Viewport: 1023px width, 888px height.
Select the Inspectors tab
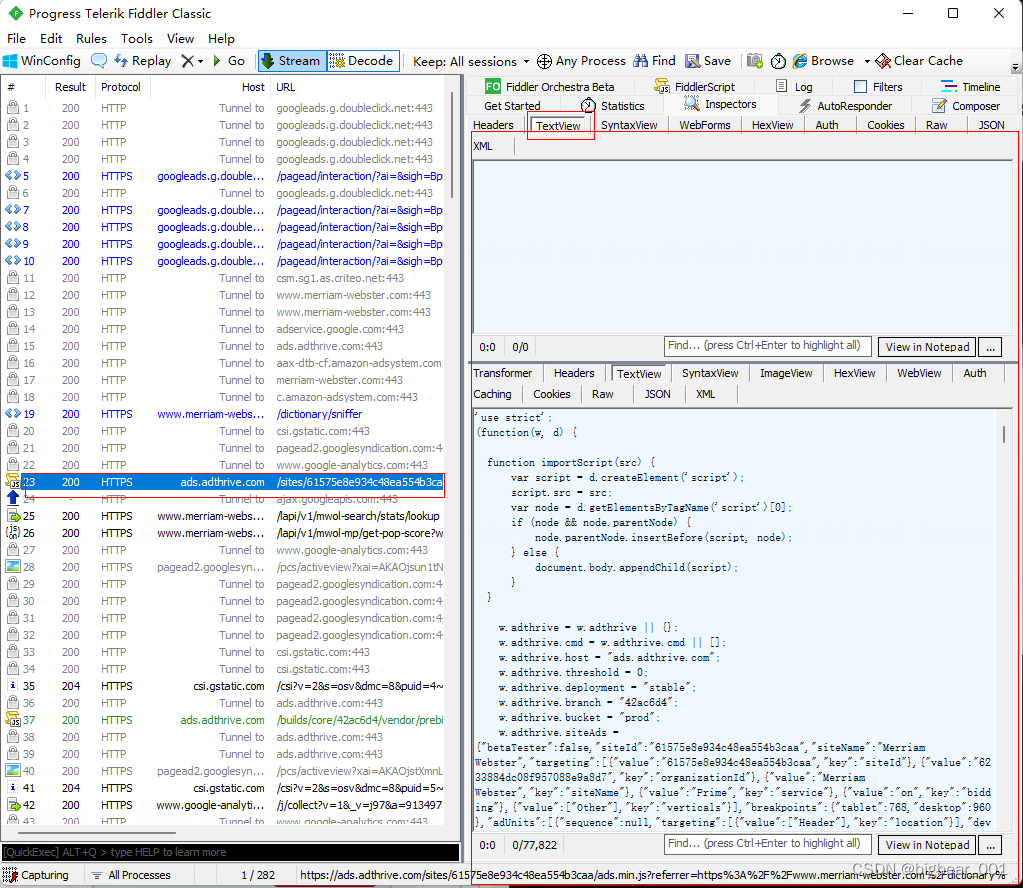point(720,104)
